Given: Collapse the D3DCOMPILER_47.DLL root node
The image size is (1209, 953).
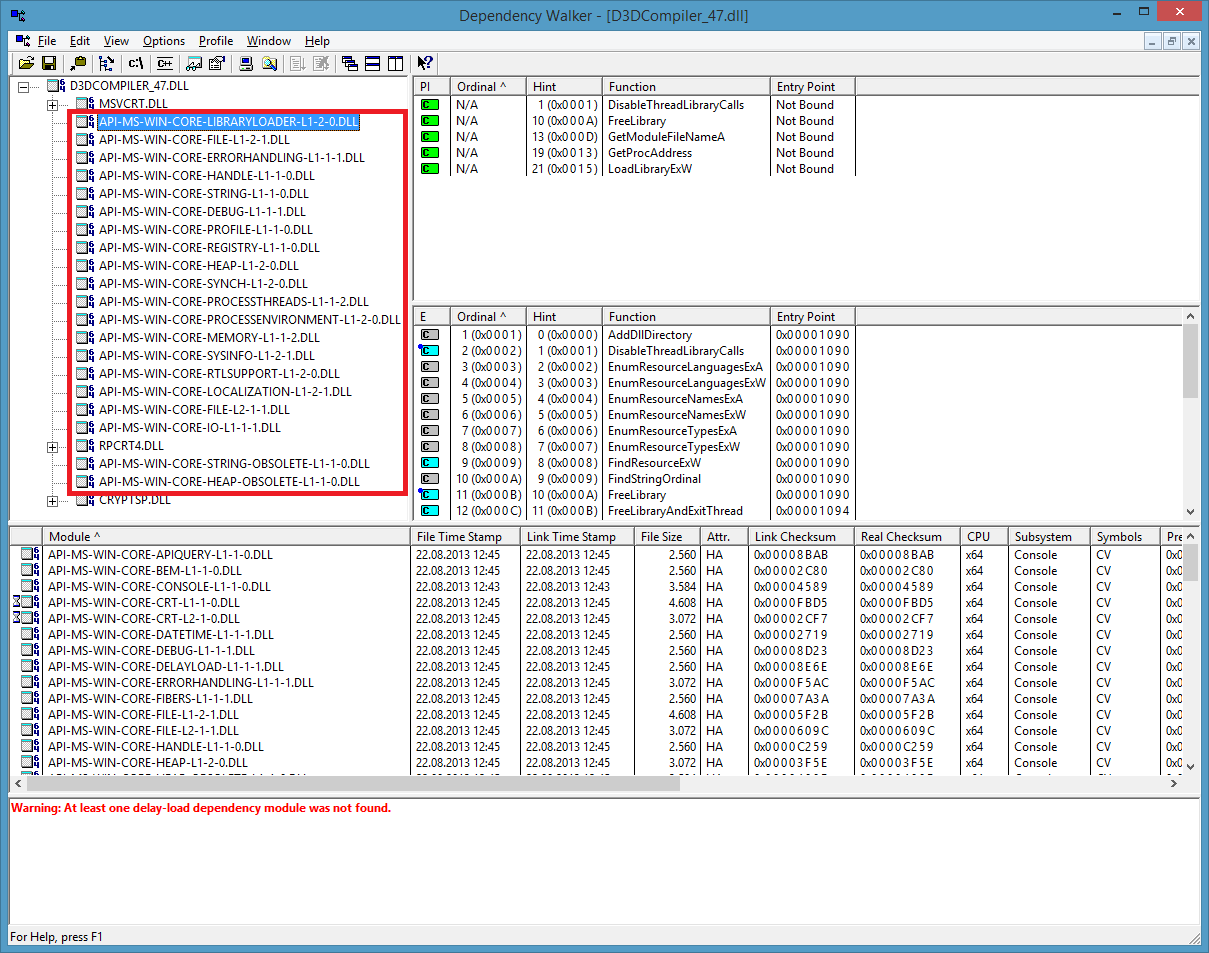Looking at the screenshot, I should pos(24,87).
